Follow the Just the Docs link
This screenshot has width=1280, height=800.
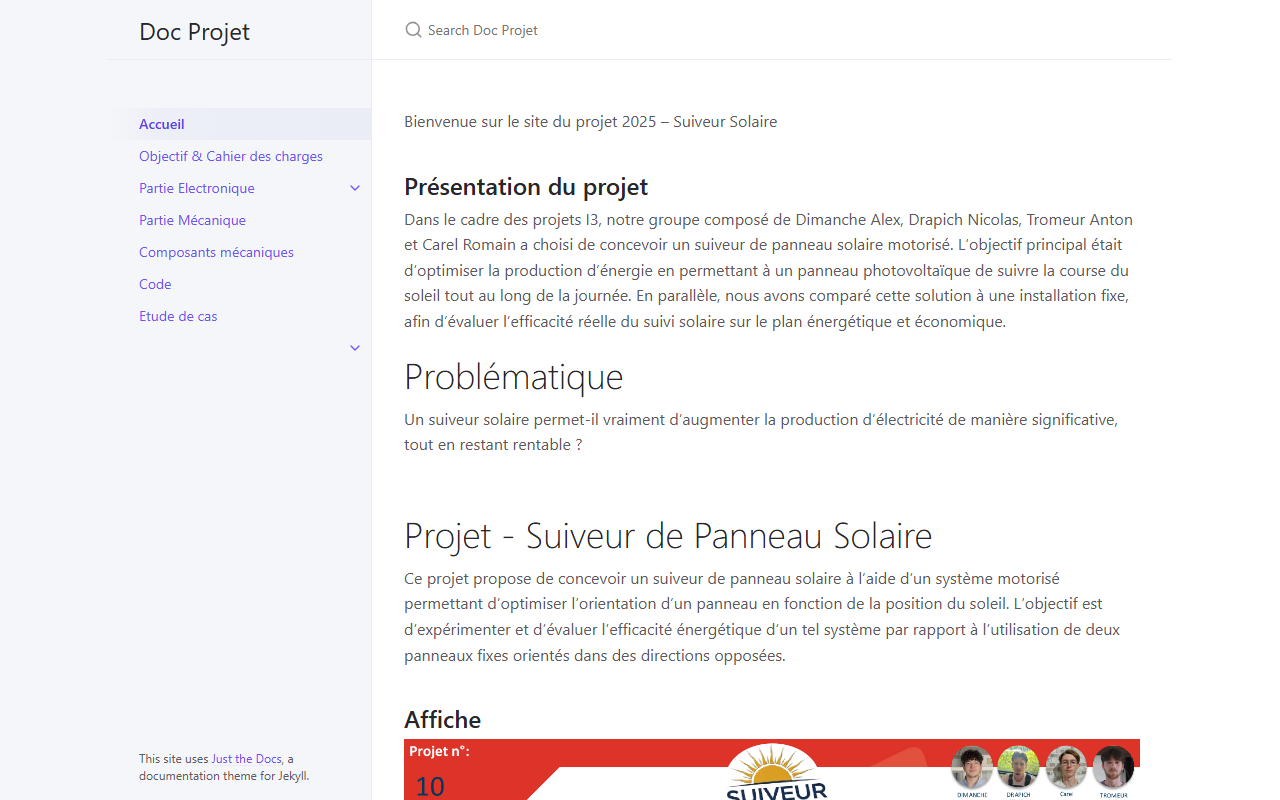click(246, 759)
